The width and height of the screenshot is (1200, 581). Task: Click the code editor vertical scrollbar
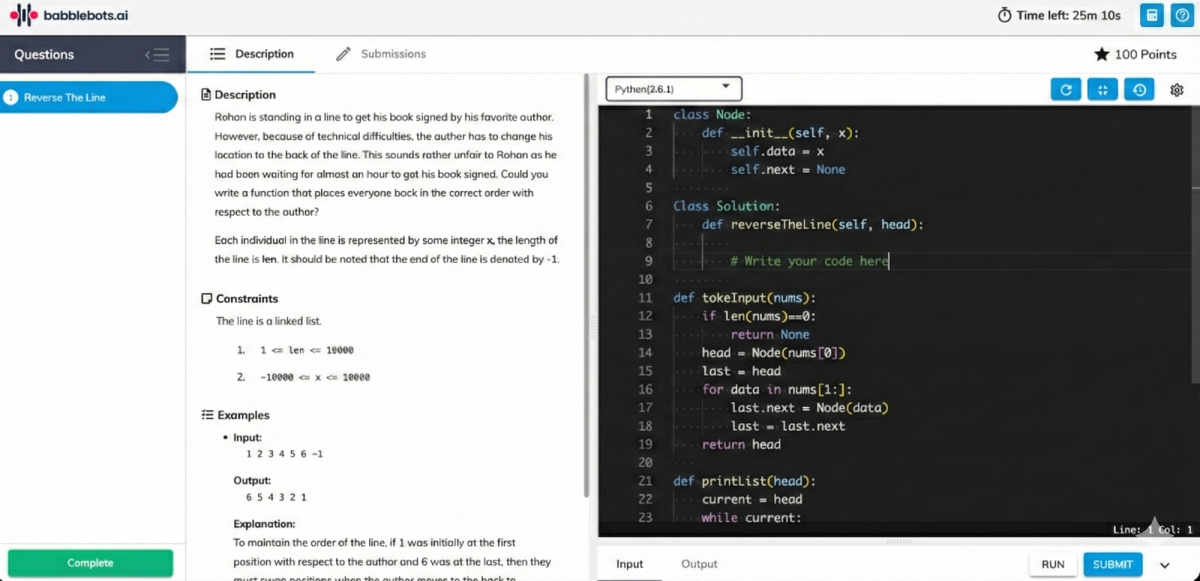pyautogui.click(x=1195, y=245)
